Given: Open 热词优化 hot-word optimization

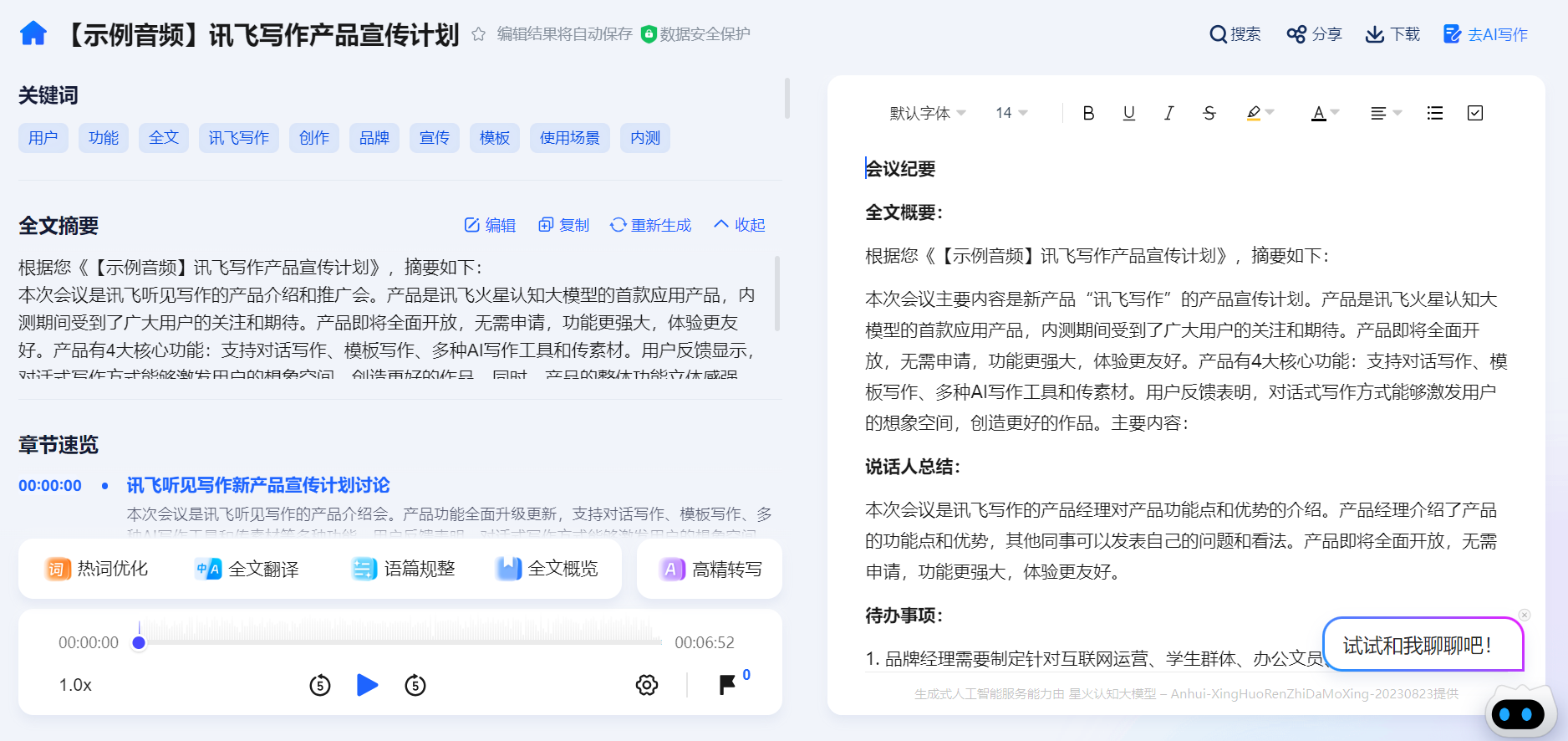Looking at the screenshot, I should click(x=97, y=569).
